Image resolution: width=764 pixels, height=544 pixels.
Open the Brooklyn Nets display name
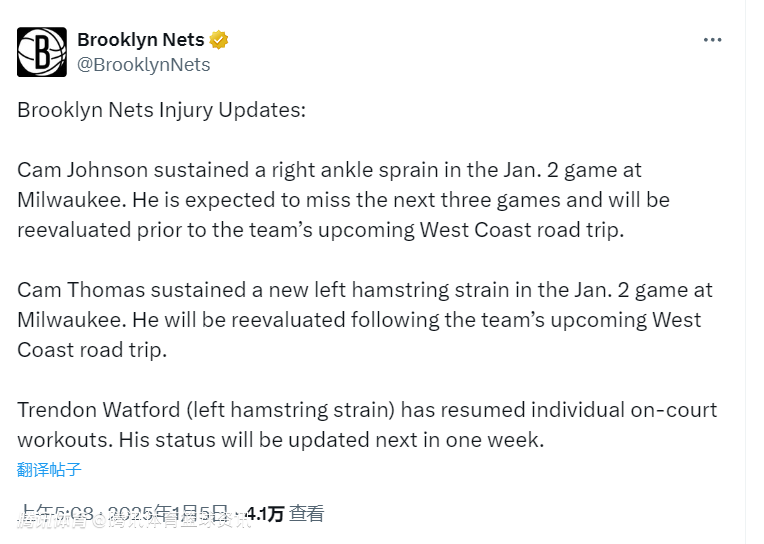(140, 40)
